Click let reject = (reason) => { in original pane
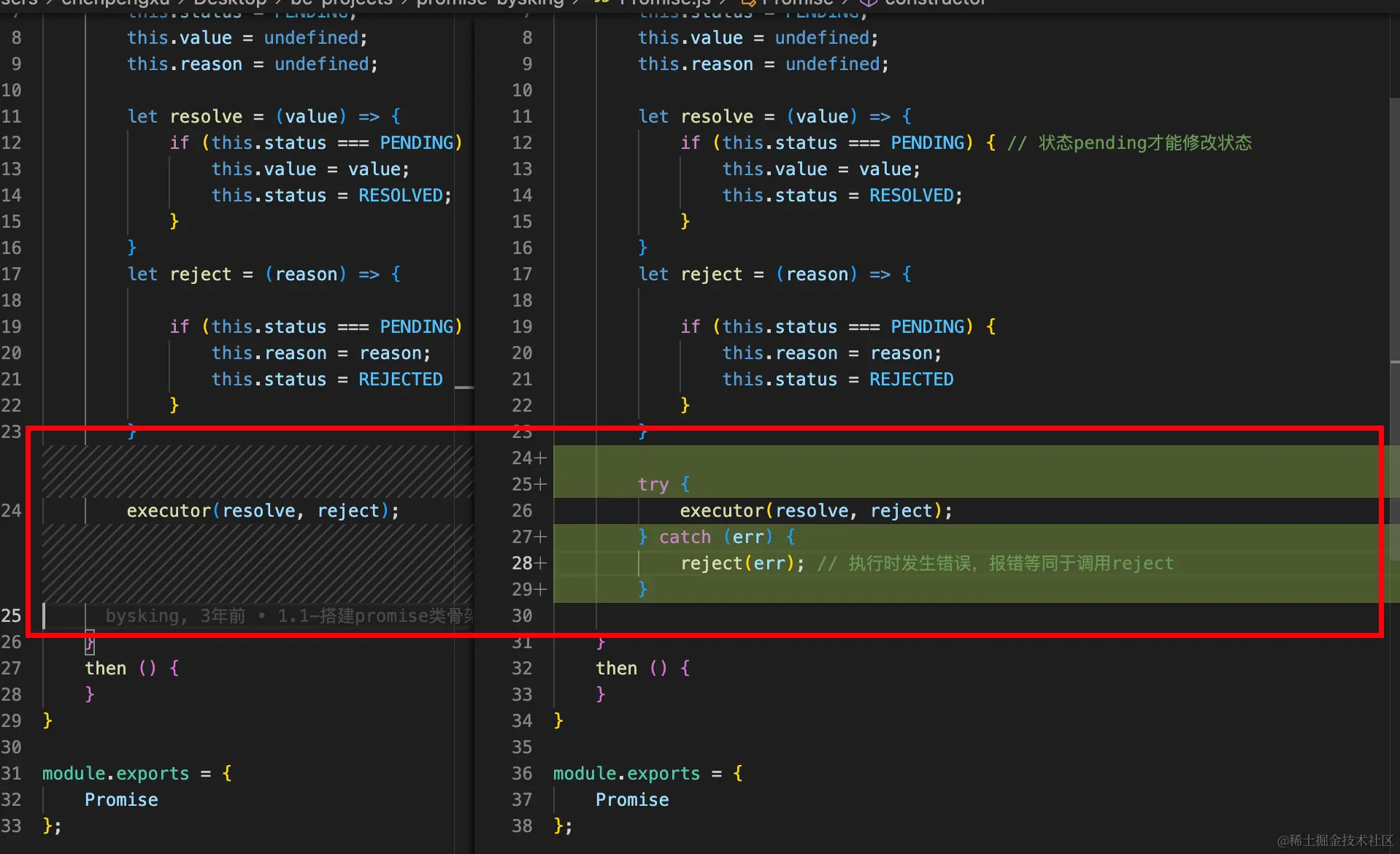This screenshot has width=1400, height=854. coord(264,274)
